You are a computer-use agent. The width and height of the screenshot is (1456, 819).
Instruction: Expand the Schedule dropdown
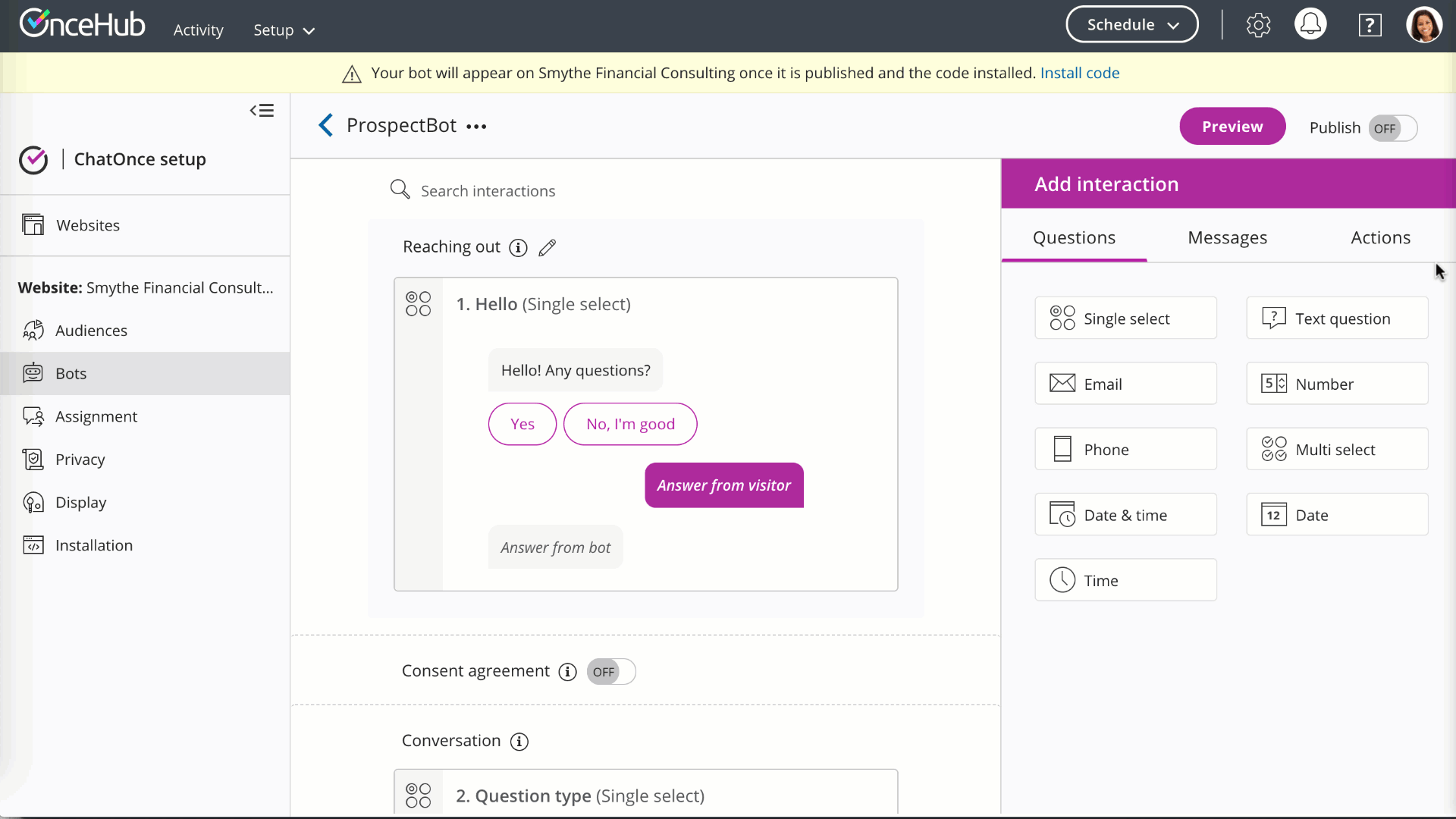(1131, 25)
